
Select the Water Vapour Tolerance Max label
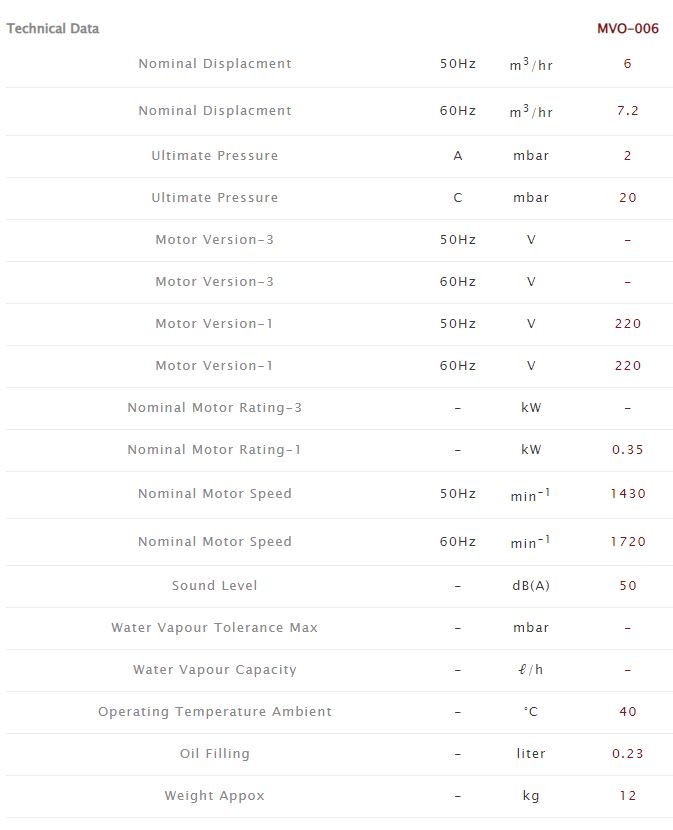click(x=215, y=627)
